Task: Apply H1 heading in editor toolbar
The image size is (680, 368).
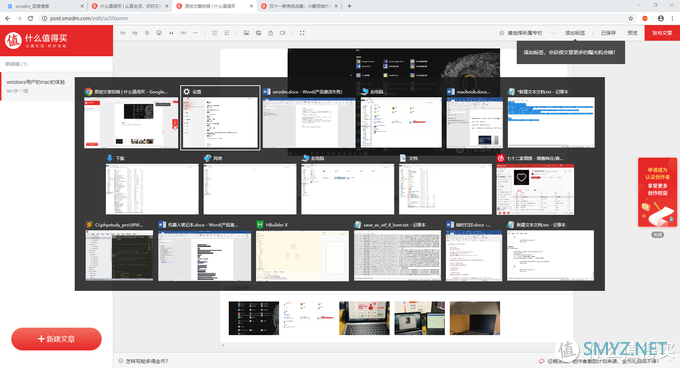Action: (x=123, y=33)
